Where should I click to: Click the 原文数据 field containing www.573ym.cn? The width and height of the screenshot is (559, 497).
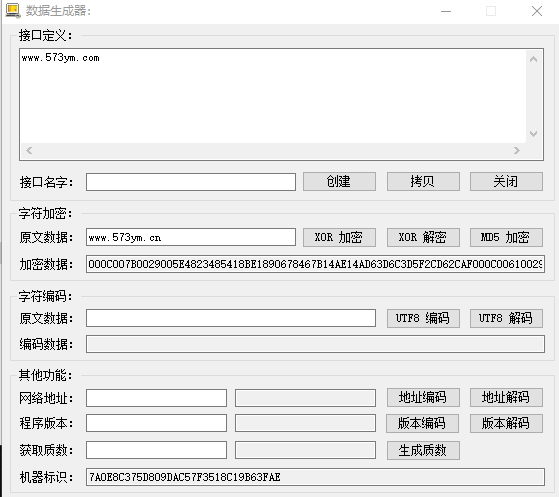pyautogui.click(x=191, y=237)
